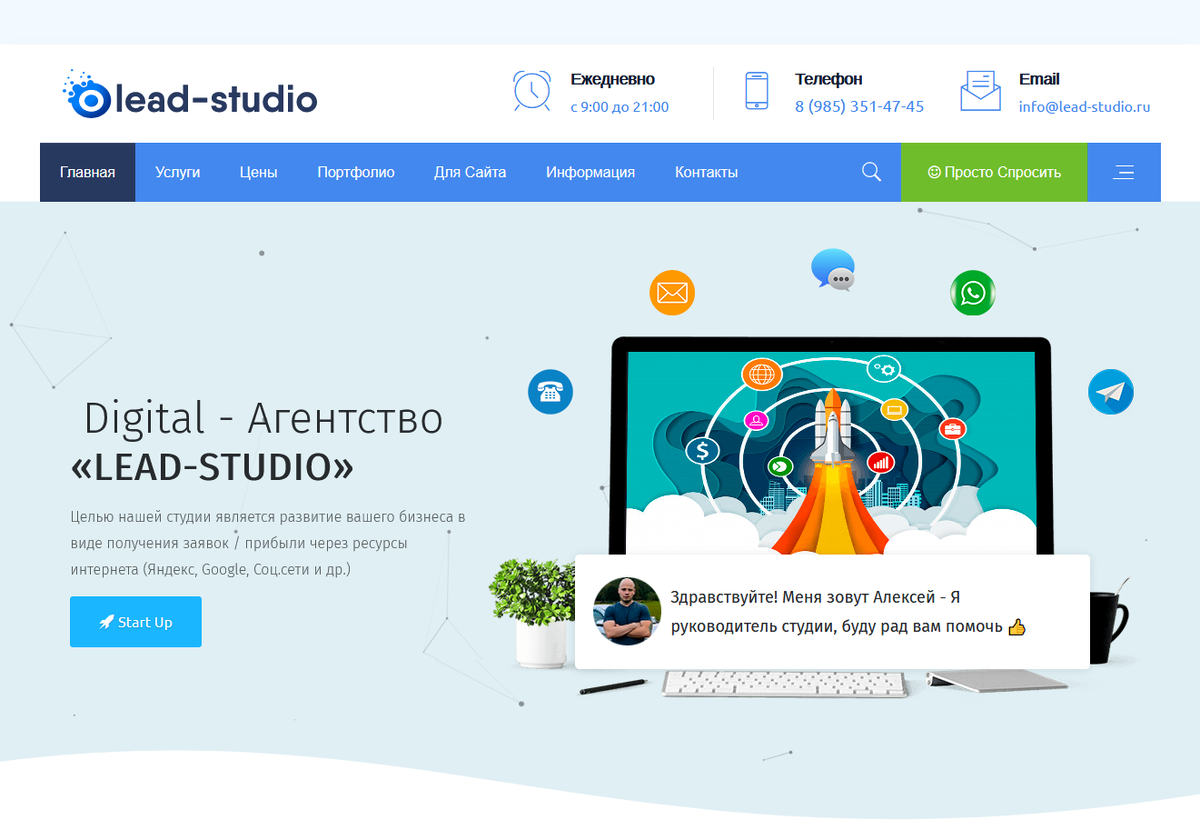Image resolution: width=1200 pixels, height=840 pixels.
Task: Click the green Просто Спросить button
Action: pyautogui.click(x=994, y=172)
